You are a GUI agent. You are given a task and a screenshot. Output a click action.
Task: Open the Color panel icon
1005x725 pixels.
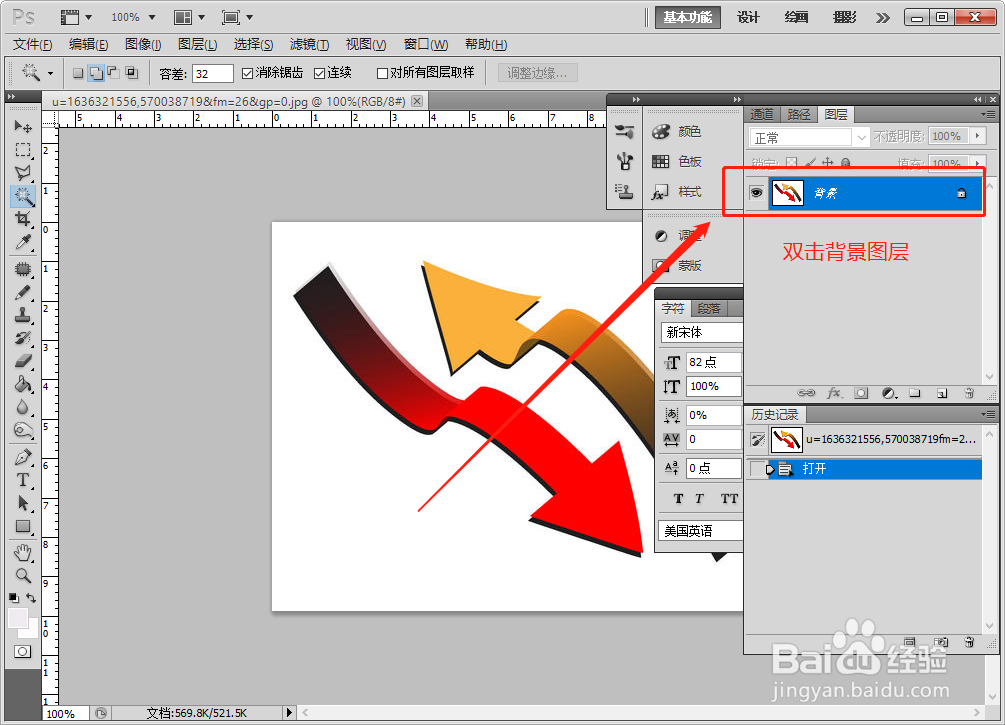pos(661,131)
